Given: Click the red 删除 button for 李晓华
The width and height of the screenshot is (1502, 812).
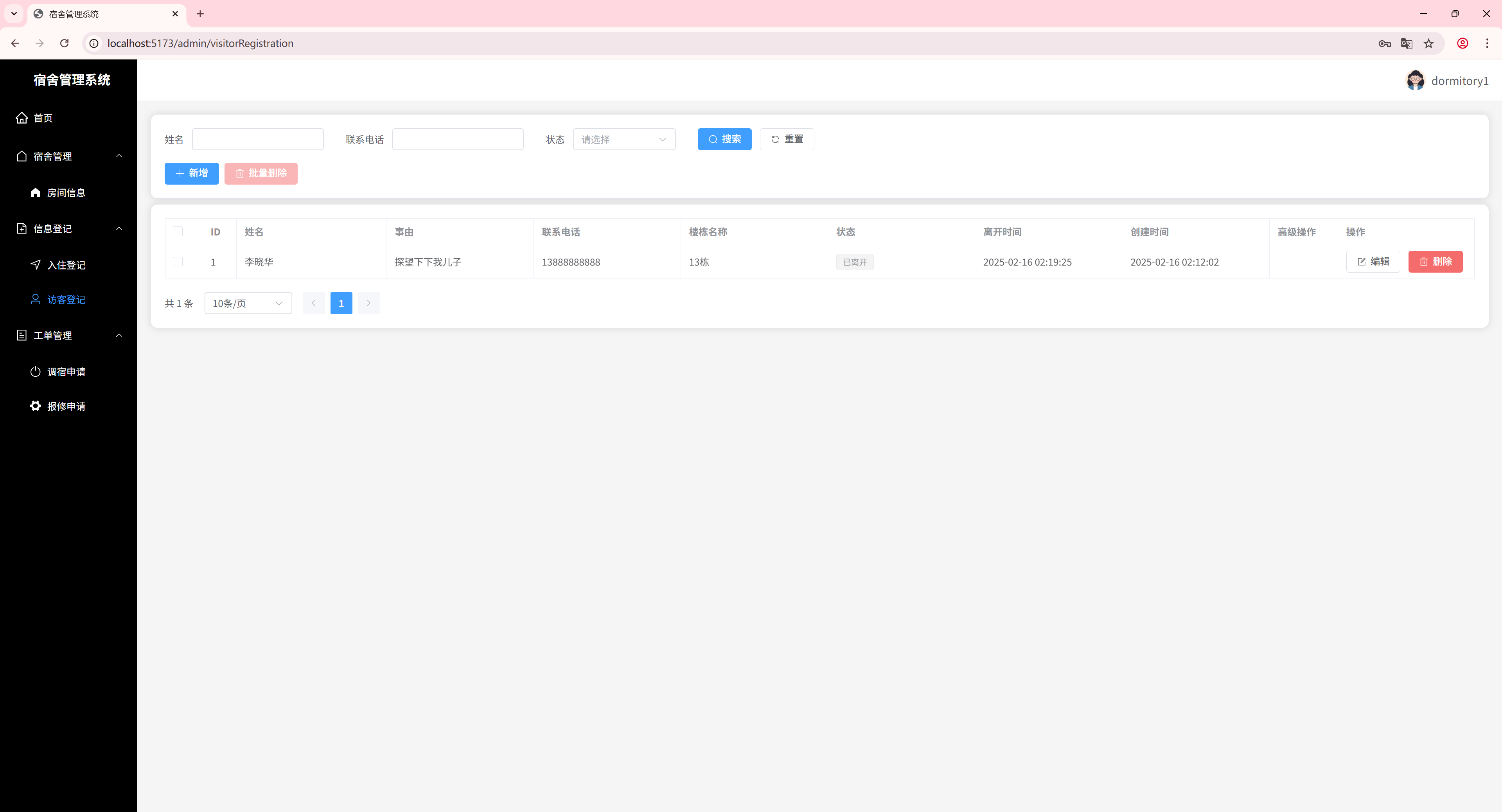Looking at the screenshot, I should (x=1435, y=262).
